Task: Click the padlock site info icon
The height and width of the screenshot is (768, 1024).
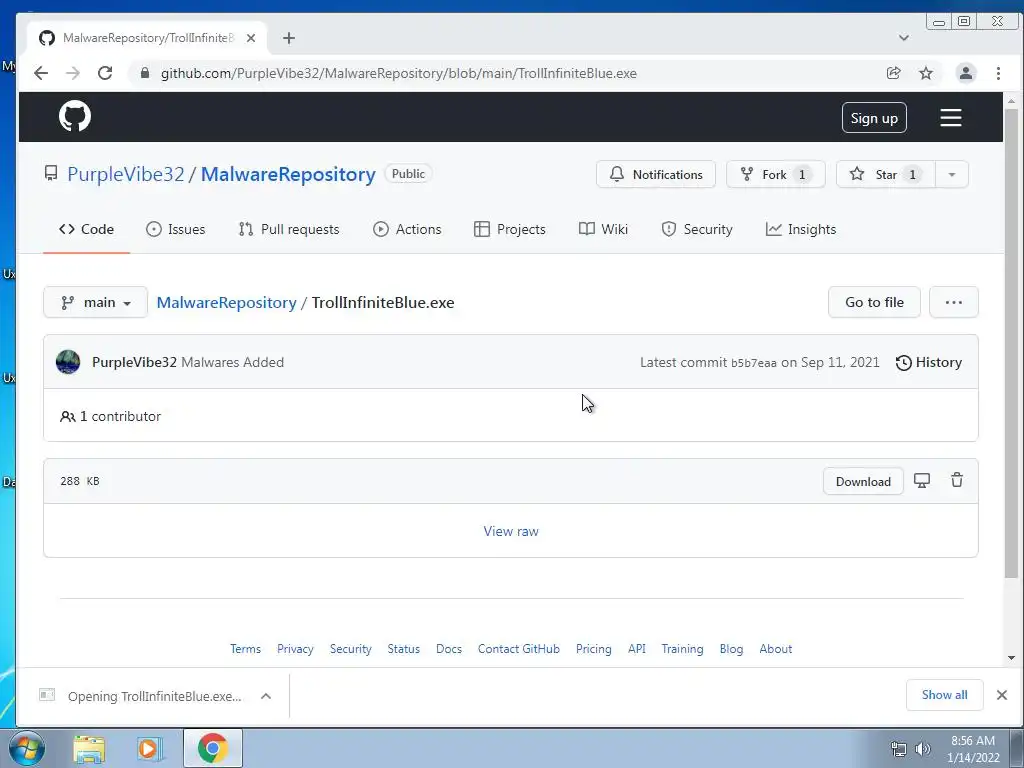Action: tap(145, 73)
